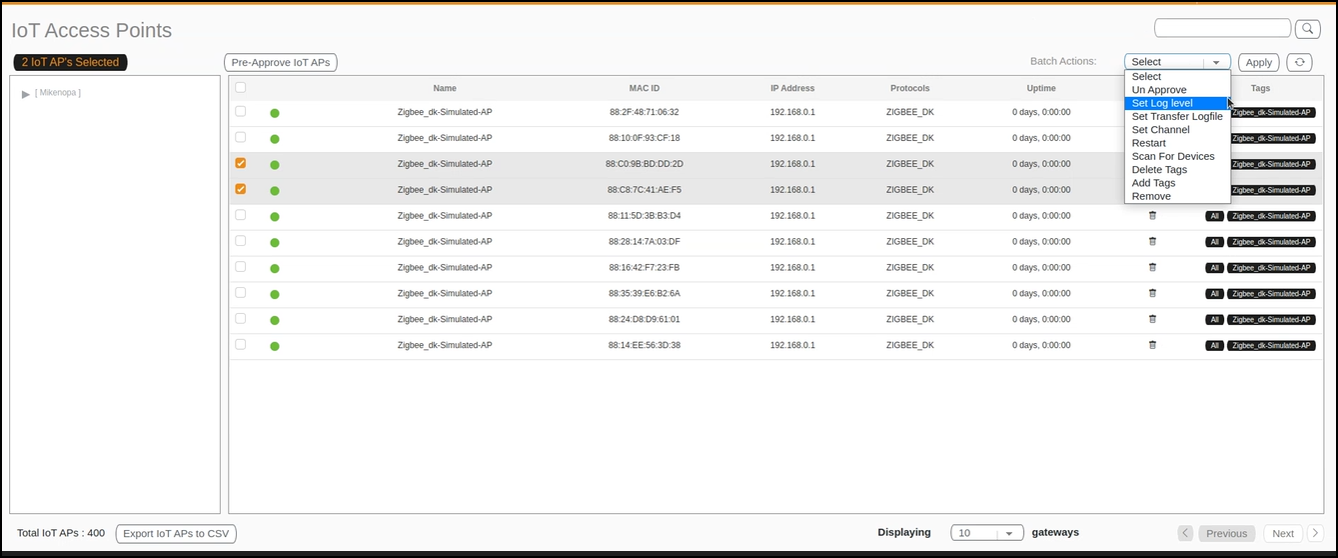Check the box for MAC 88:2F:48:71:06:32

click(x=240, y=111)
